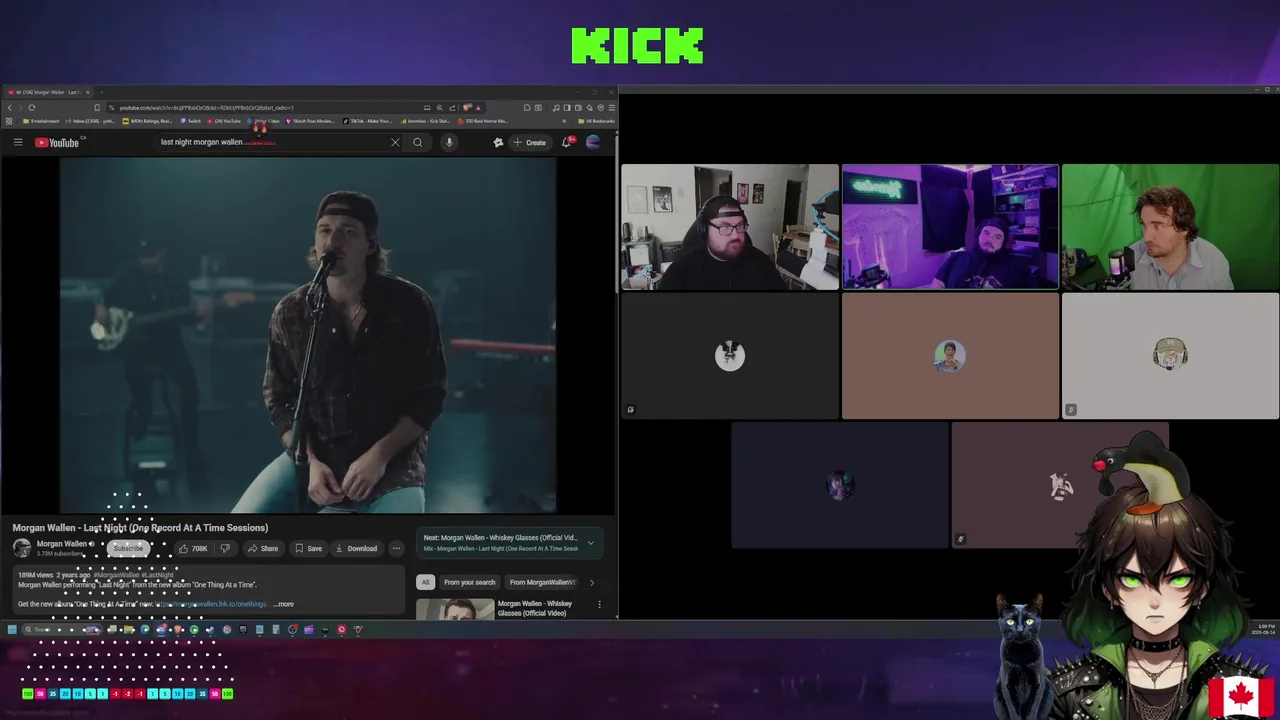The width and height of the screenshot is (1280, 720).
Task: Switch to the Morgan Wallen browser tab
Action: click(50, 92)
